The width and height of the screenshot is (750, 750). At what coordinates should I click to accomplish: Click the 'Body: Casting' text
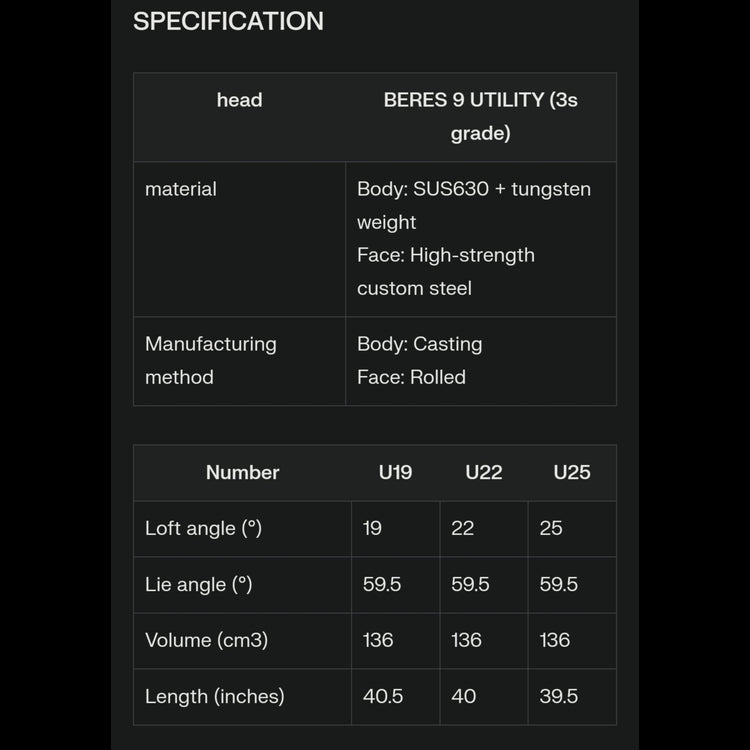(419, 344)
